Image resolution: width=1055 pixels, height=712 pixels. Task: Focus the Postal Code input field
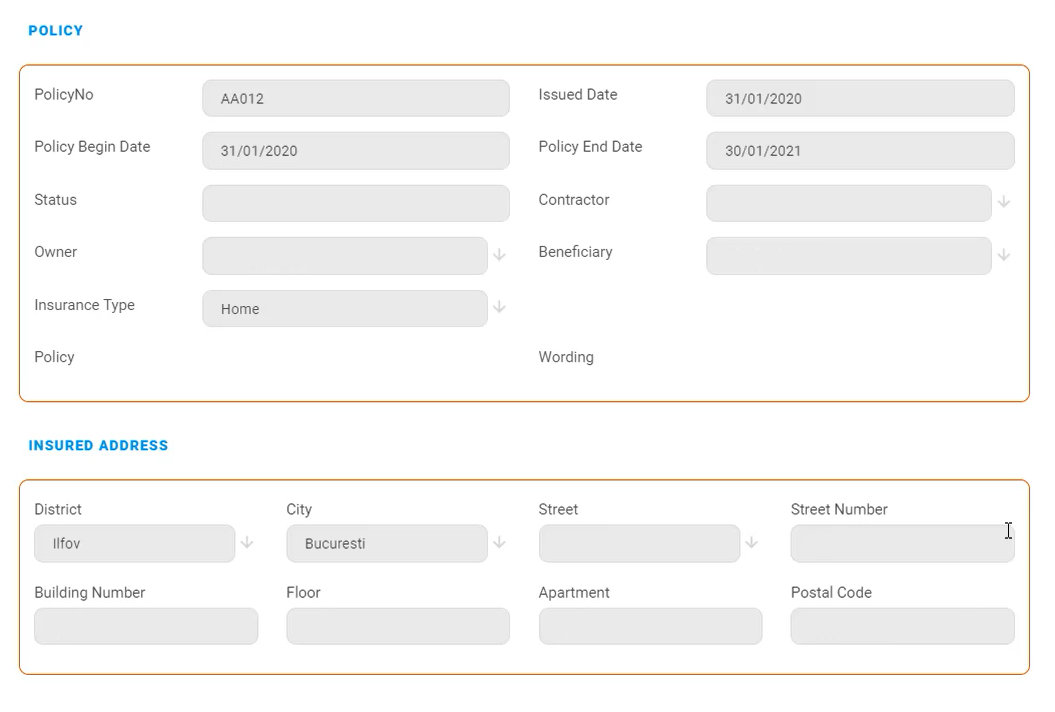coord(901,626)
